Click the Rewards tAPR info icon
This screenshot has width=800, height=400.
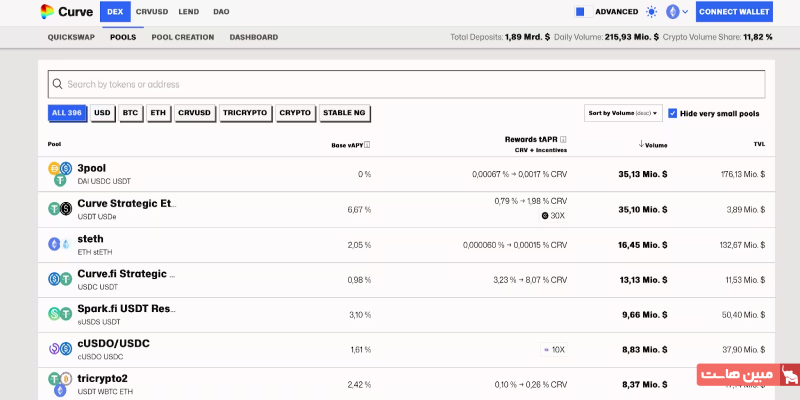tap(564, 139)
